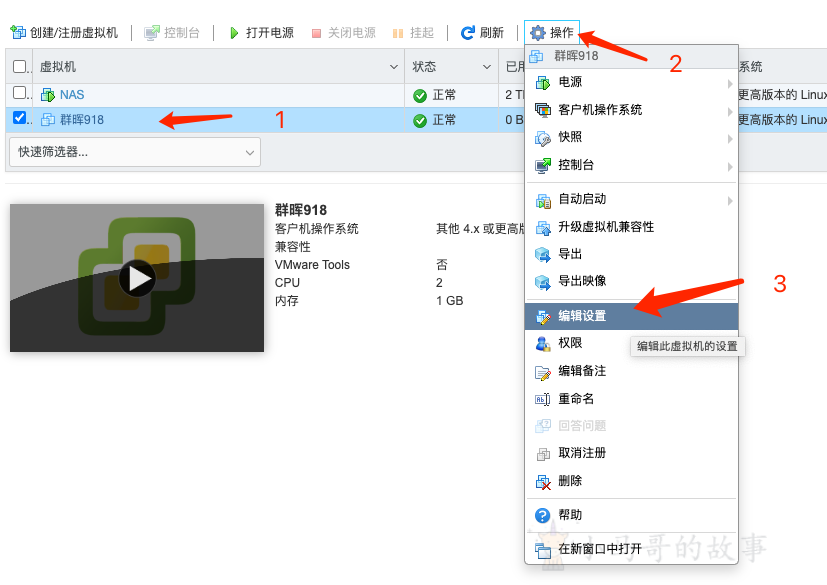Click the VMware Tools label
This screenshot has height=585, width=827.
312,265
